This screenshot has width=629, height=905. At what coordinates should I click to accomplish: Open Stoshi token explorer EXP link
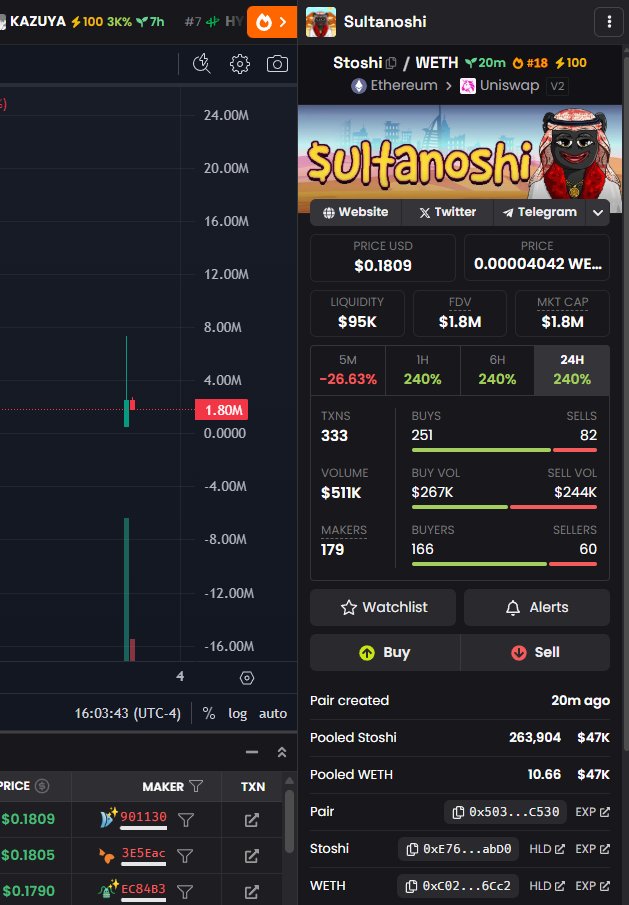pyautogui.click(x=593, y=849)
